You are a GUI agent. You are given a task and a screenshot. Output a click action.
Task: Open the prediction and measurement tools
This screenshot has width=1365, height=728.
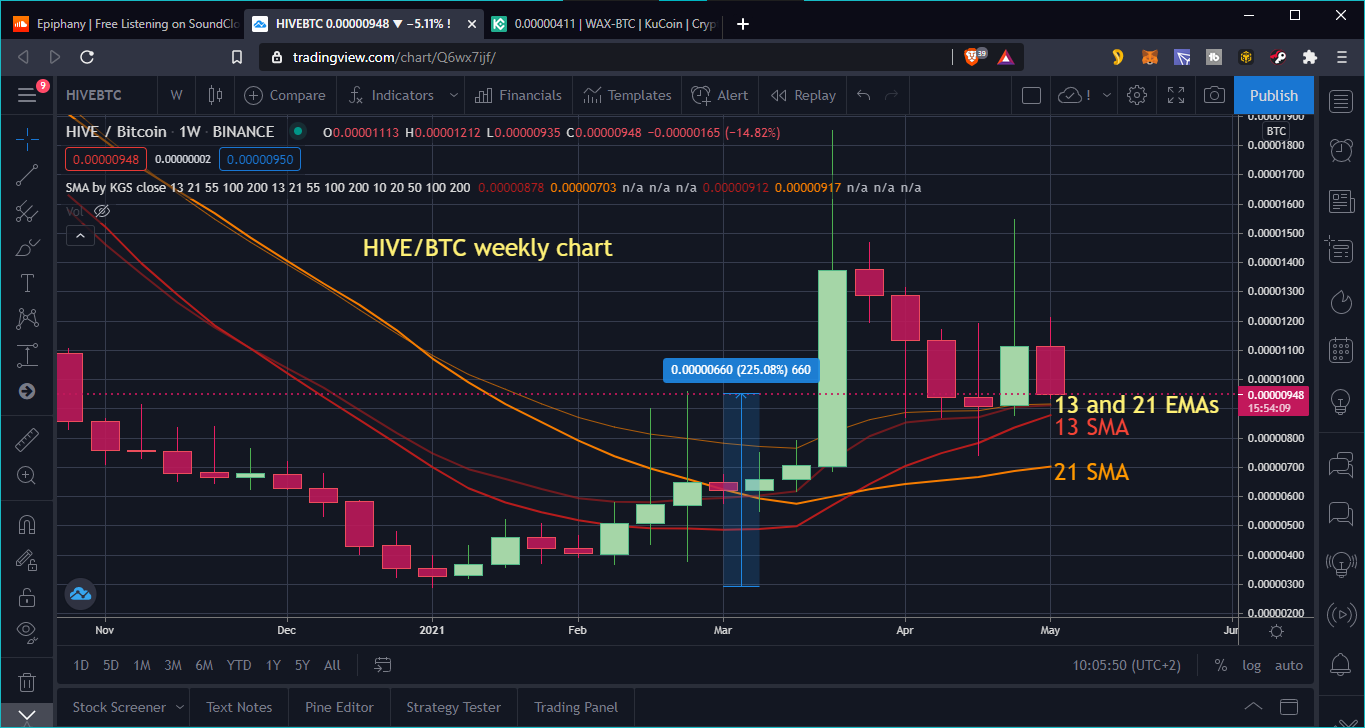tap(27, 355)
